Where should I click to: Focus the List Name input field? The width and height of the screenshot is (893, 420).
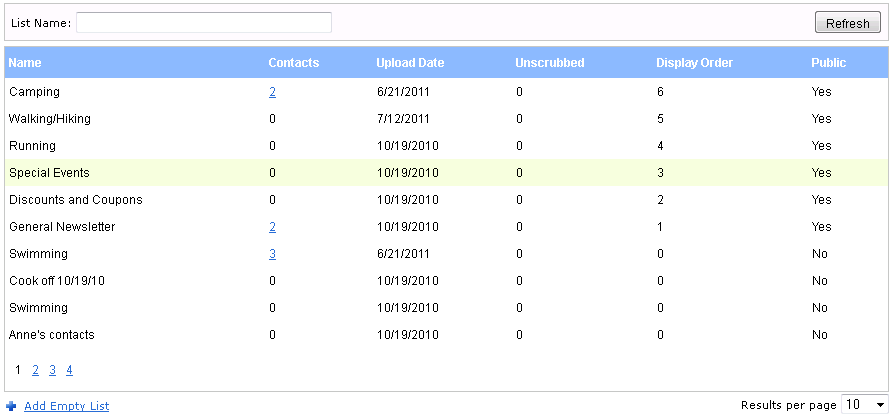tap(204, 23)
